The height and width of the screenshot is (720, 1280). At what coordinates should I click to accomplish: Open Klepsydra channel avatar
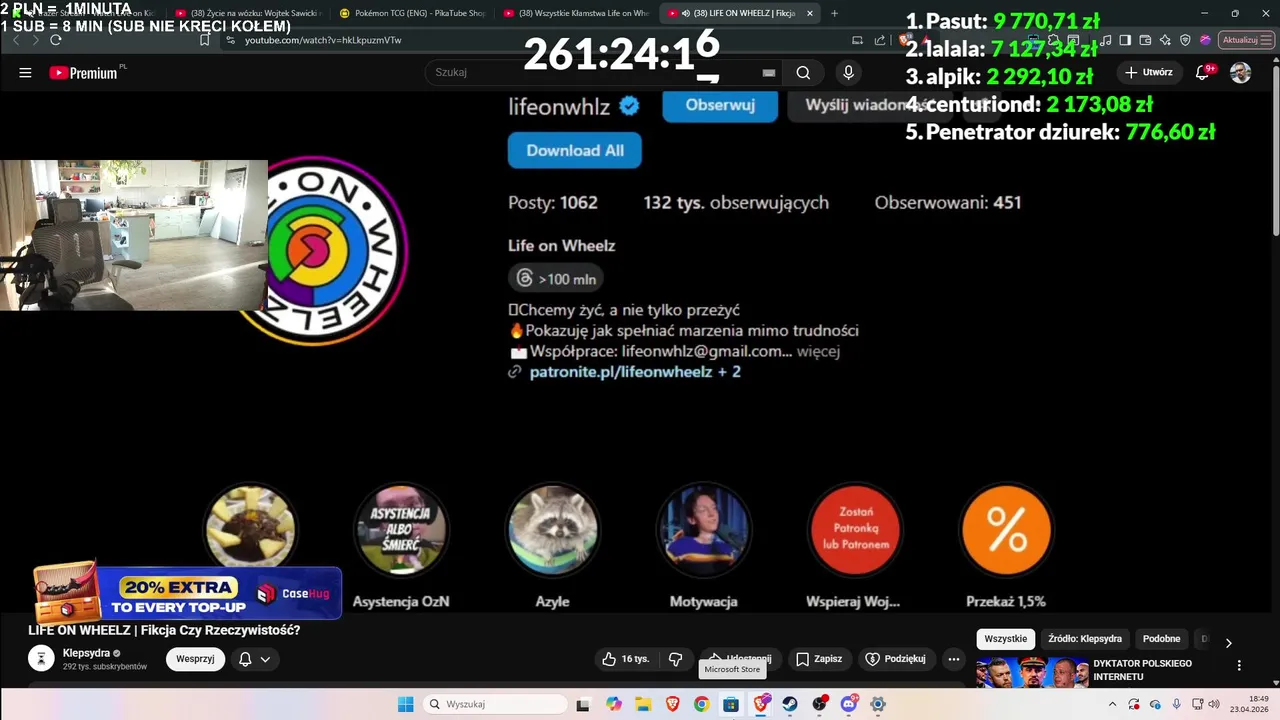pos(41,658)
